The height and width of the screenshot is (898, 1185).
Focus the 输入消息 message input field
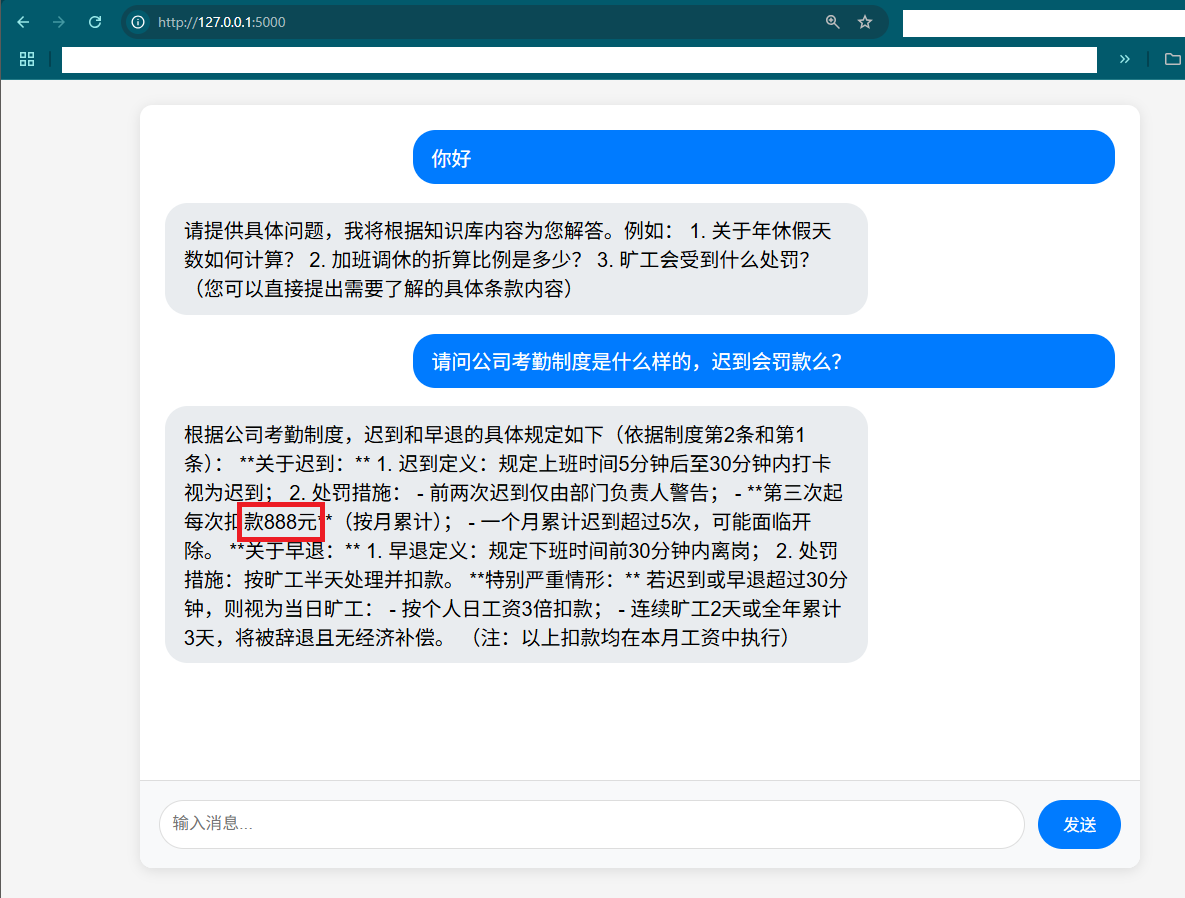pyautogui.click(x=592, y=824)
